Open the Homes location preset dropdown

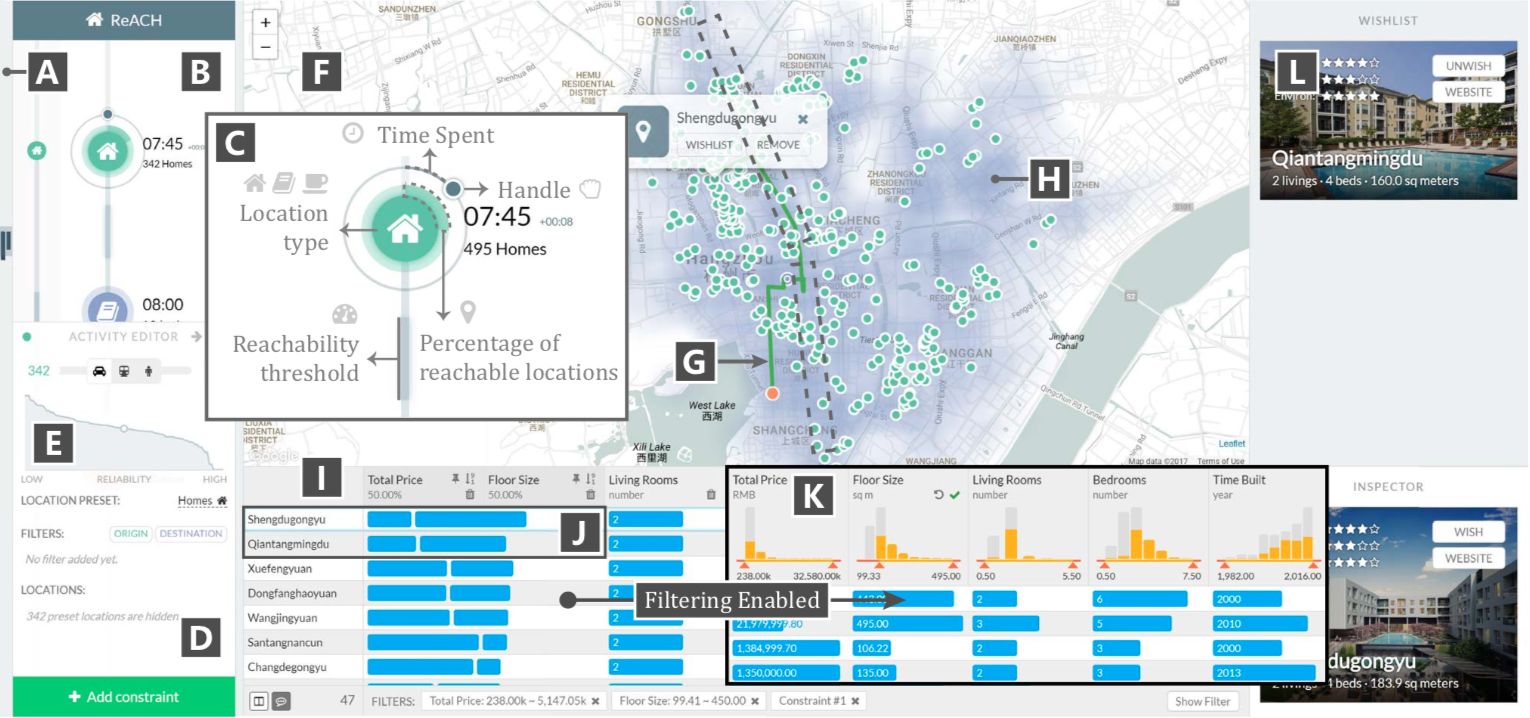203,500
